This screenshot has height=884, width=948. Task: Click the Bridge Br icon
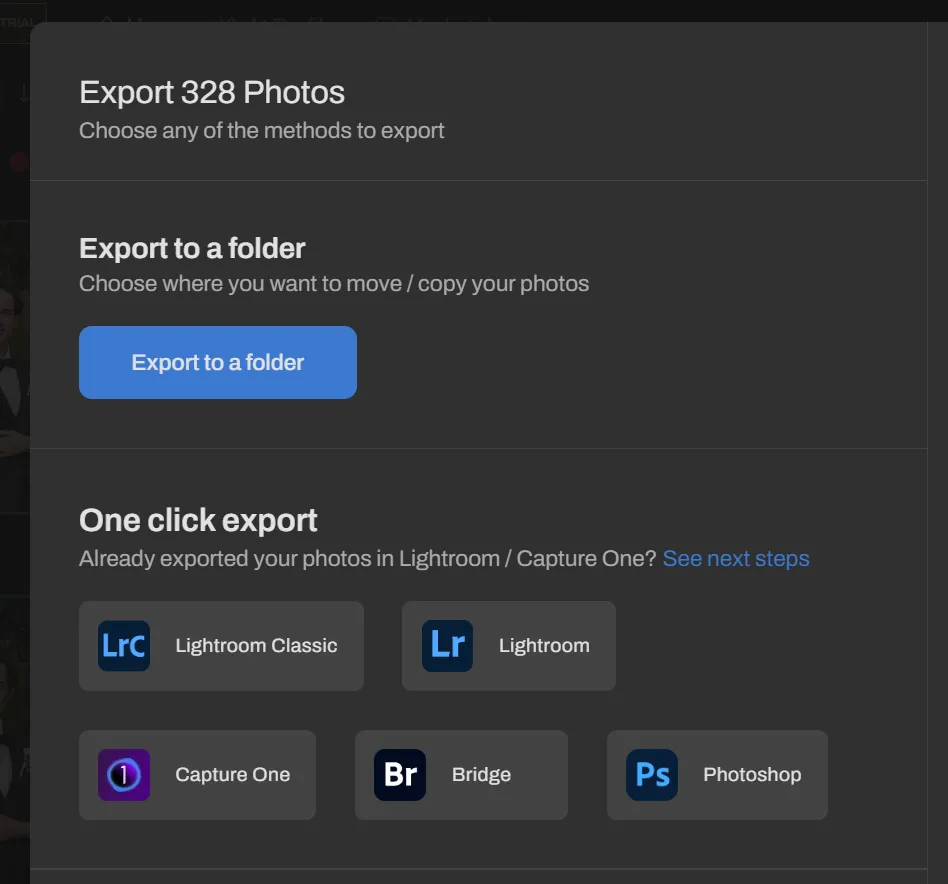point(399,774)
